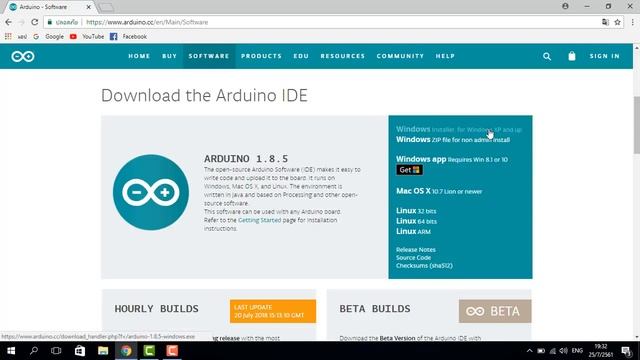The image size is (640, 360).
Task: Open File Explorer from taskbar
Action: 103,351
